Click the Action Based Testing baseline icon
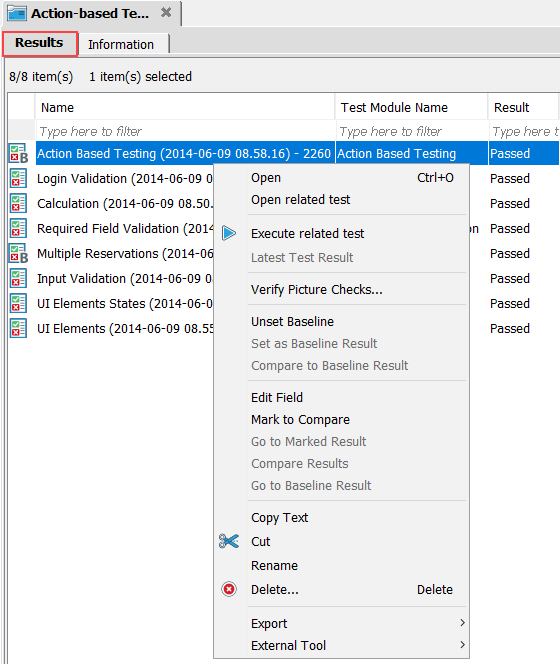 tap(19, 153)
